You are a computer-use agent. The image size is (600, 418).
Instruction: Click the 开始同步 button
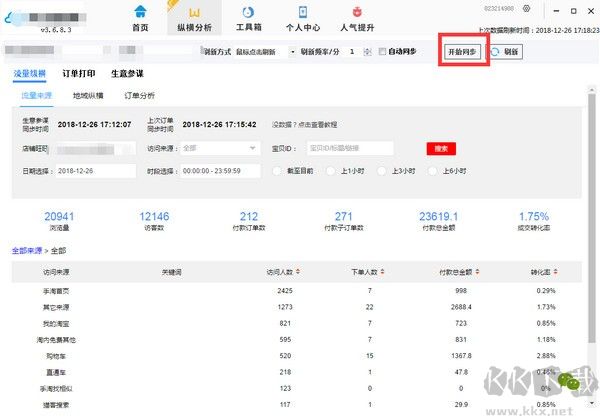[462, 52]
